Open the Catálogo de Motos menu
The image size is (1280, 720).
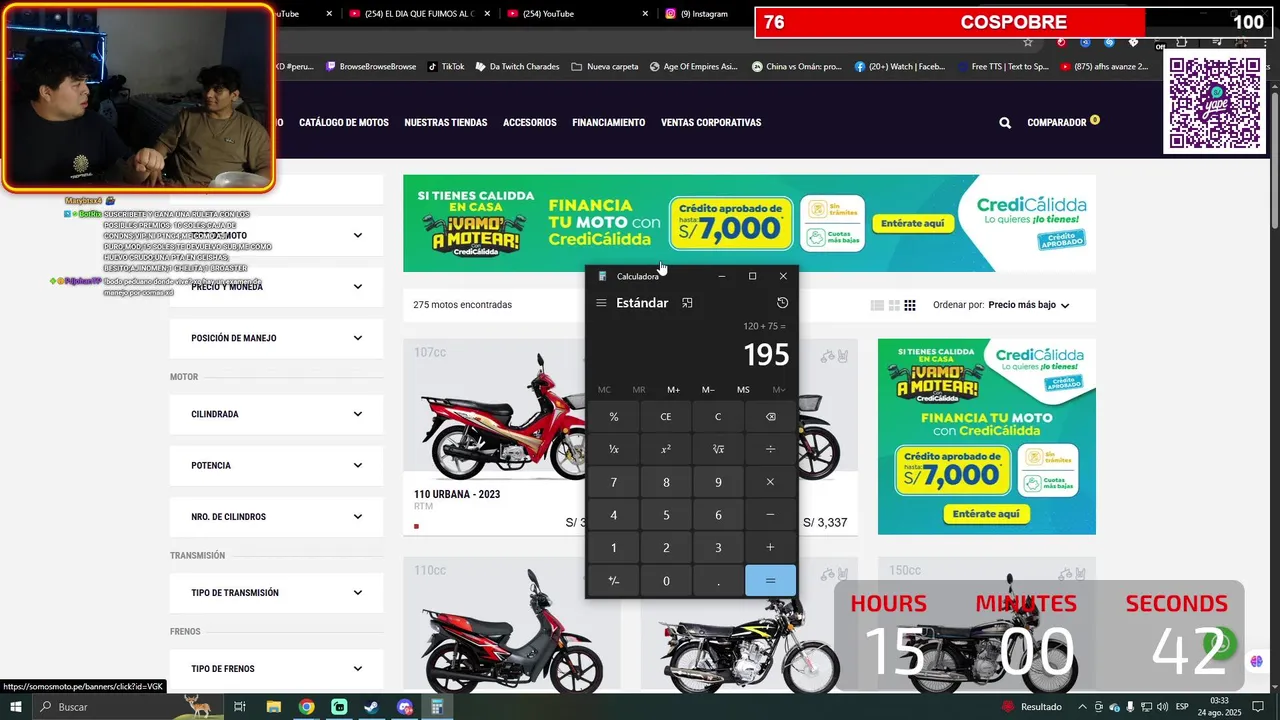click(344, 123)
